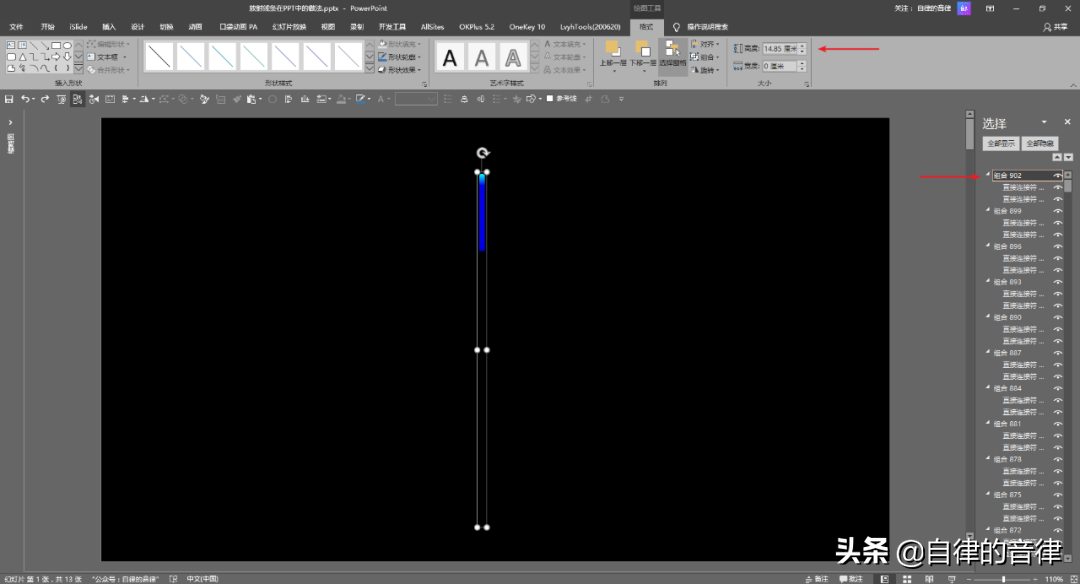Toggle visibility eye for 组合 887
The image size is (1080, 584).
pyautogui.click(x=1057, y=353)
